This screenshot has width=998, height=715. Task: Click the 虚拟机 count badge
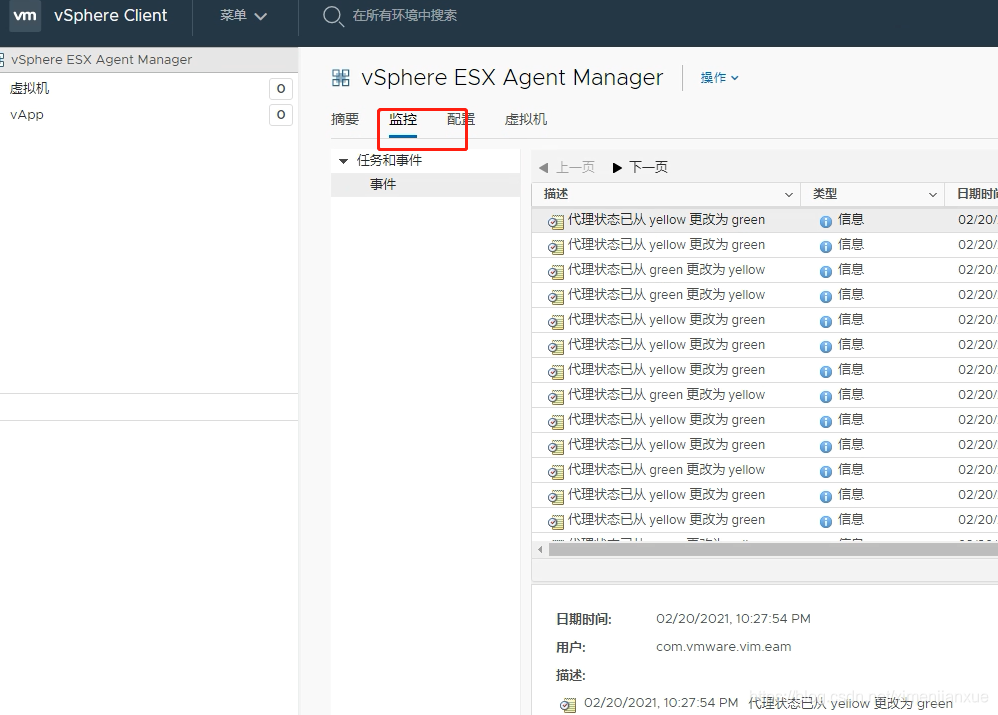(281, 88)
